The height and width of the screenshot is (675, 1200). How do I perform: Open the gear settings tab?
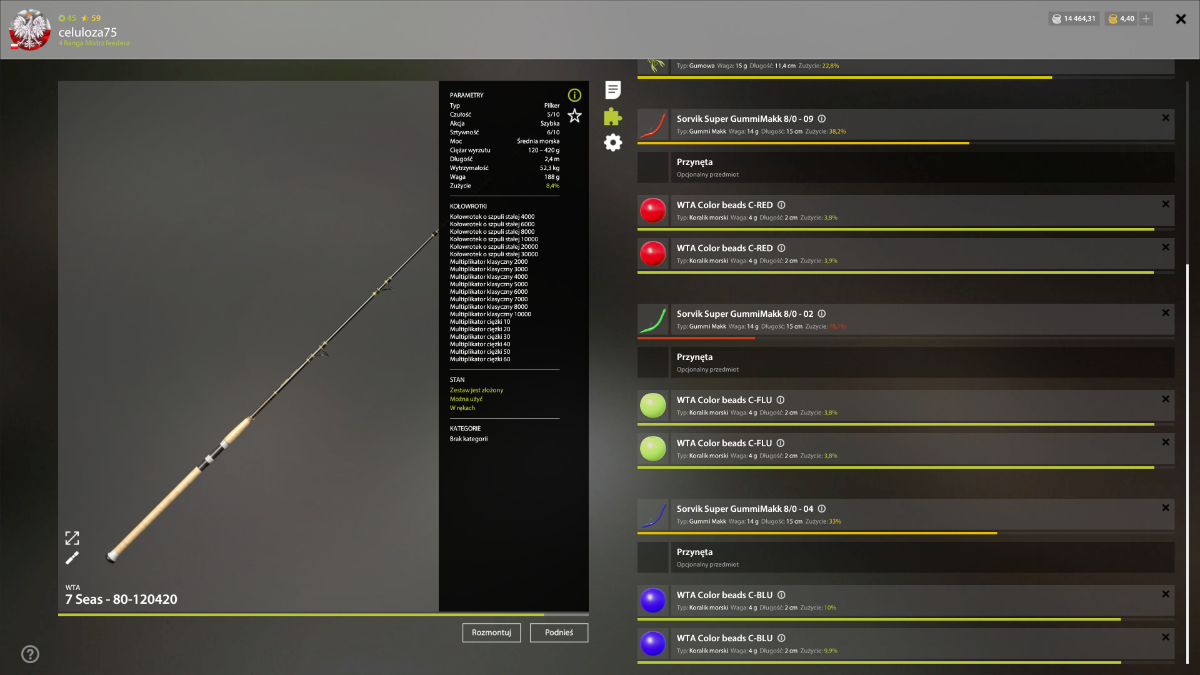[x=613, y=142]
